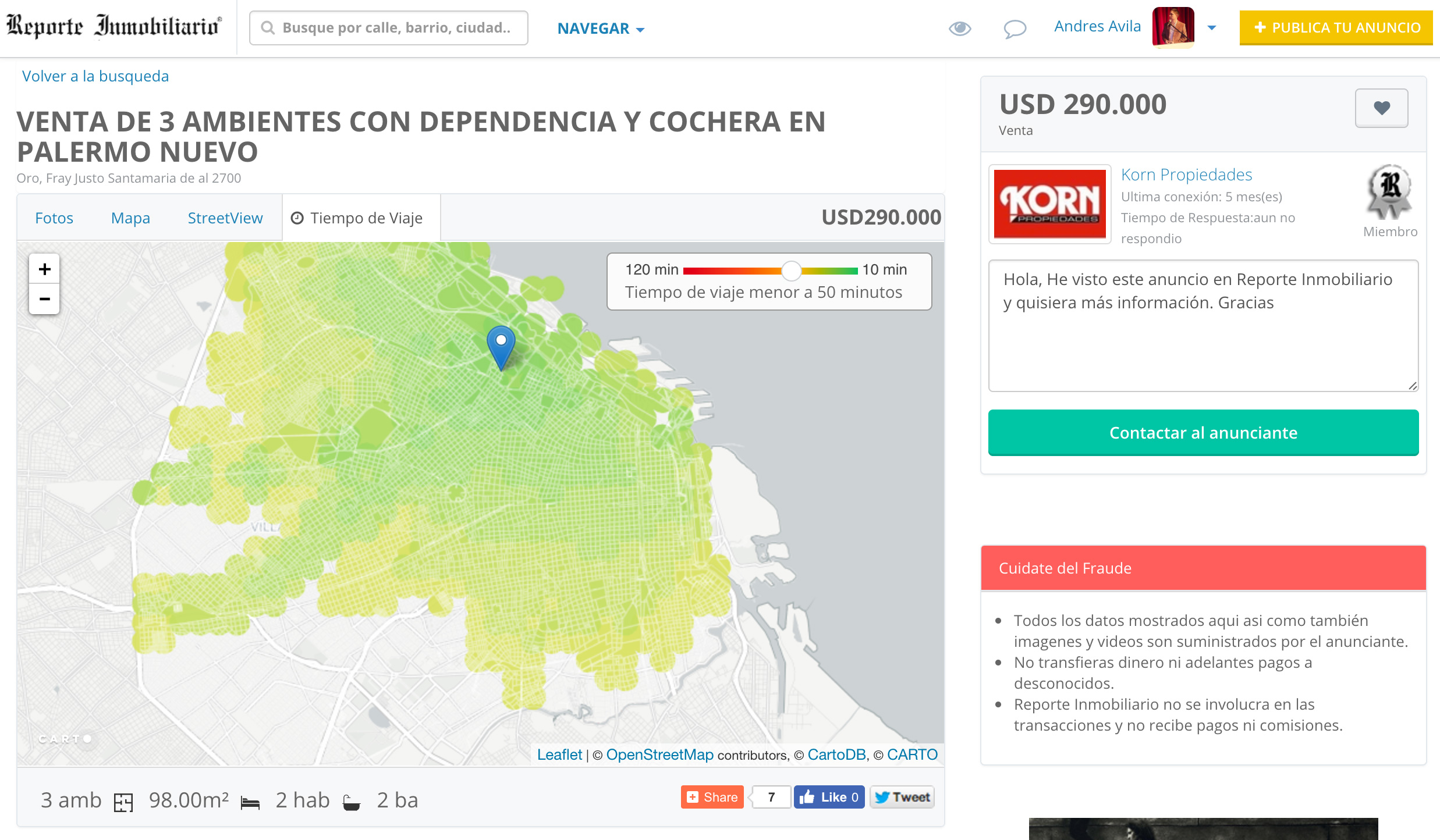Open messages via the chat bubble icon

1015,27
